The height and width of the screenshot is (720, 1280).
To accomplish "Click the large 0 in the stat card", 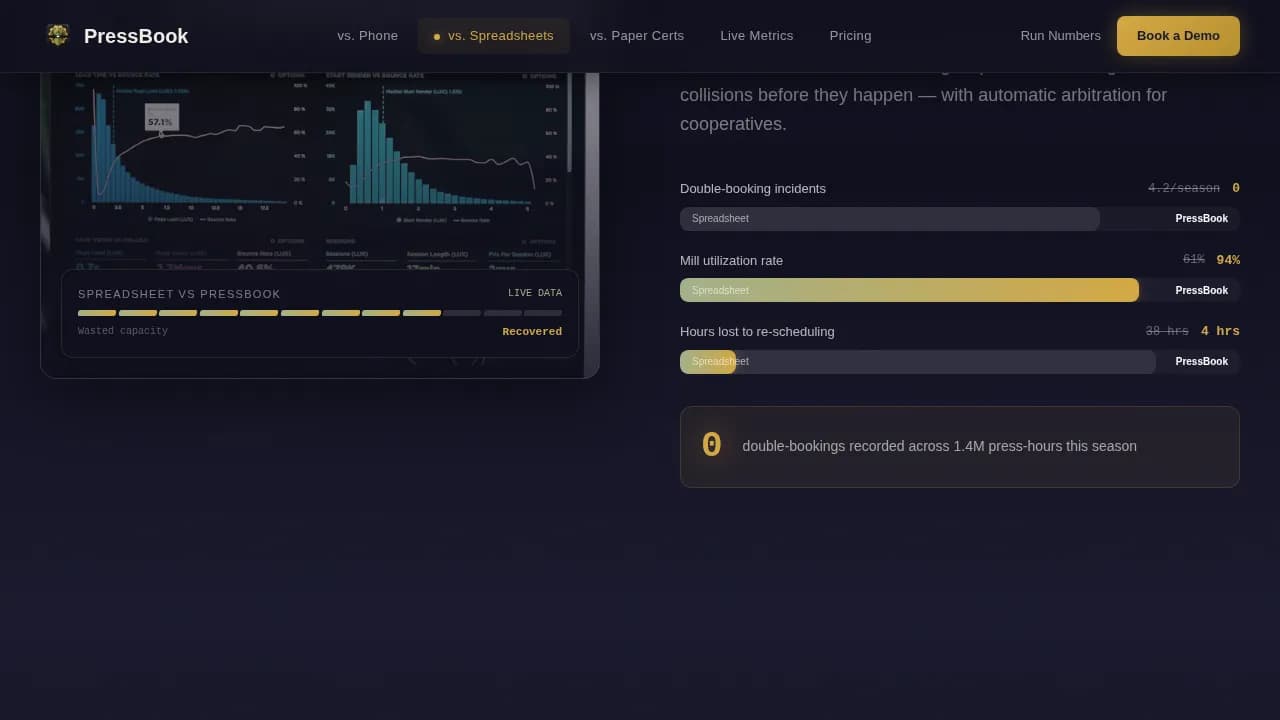I will pyautogui.click(x=711, y=446).
